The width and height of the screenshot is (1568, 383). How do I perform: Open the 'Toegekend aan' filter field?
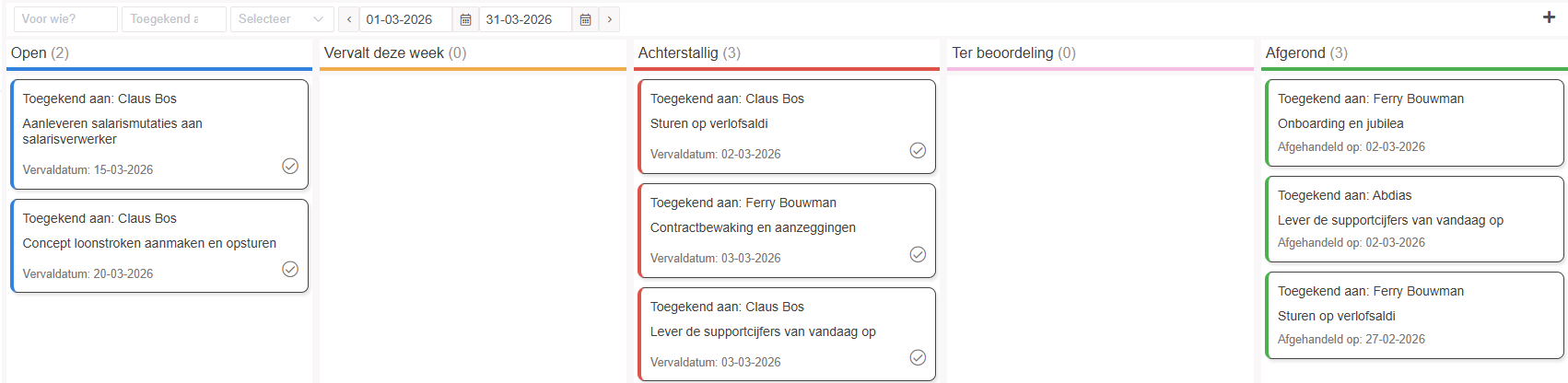pos(173,19)
